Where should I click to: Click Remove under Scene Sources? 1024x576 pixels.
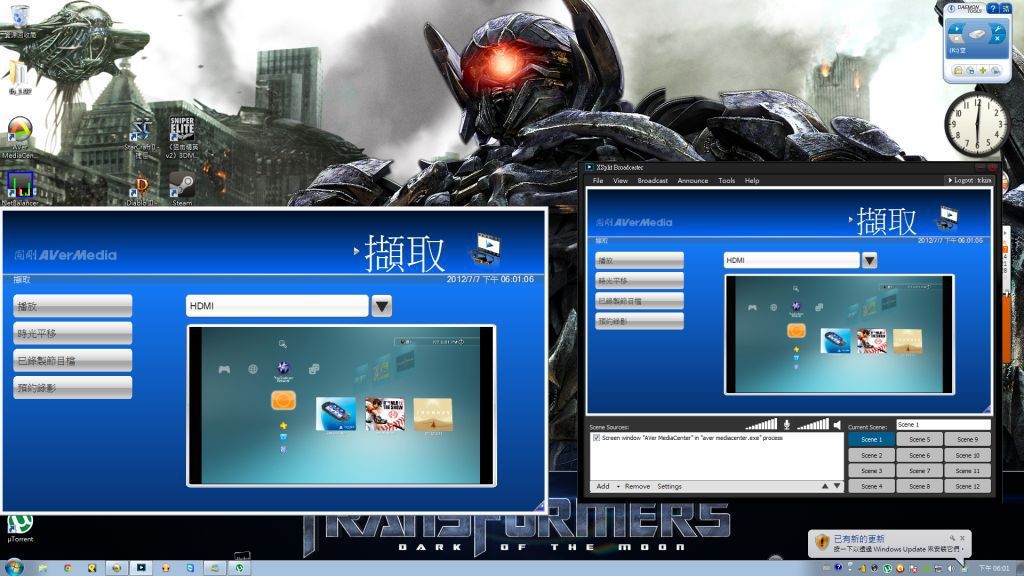pos(637,487)
